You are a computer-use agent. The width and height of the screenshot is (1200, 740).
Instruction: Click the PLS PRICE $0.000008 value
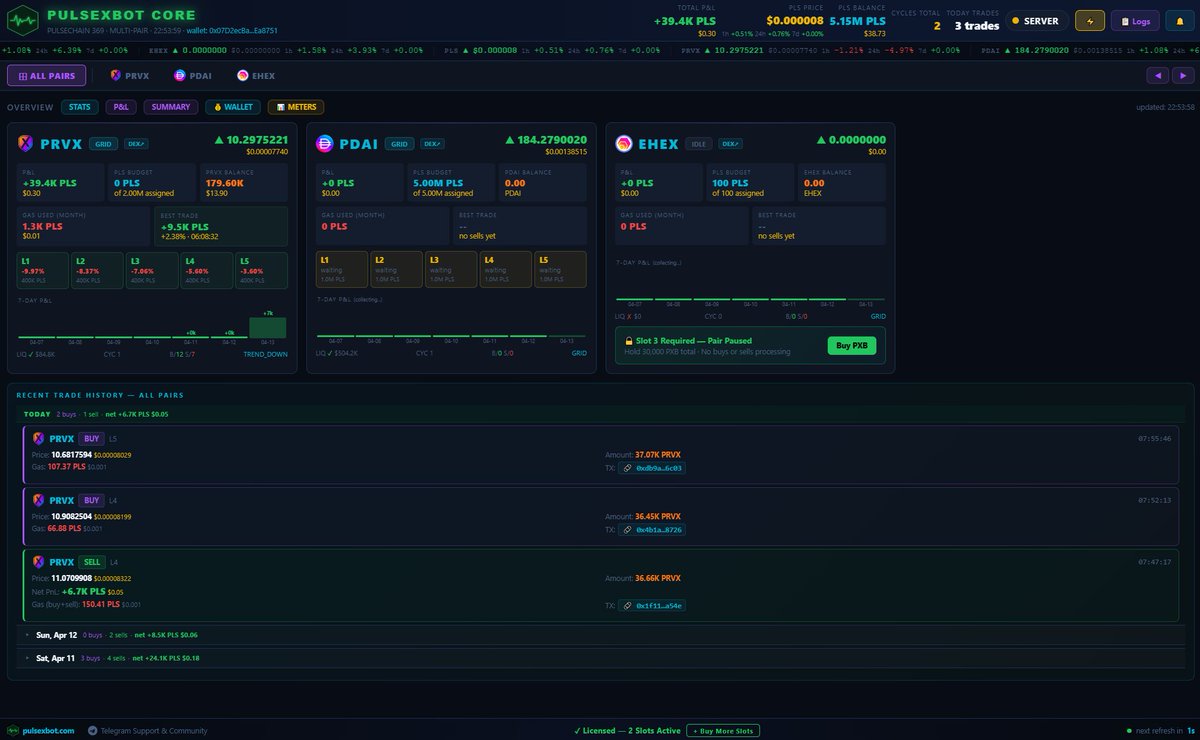click(795, 20)
